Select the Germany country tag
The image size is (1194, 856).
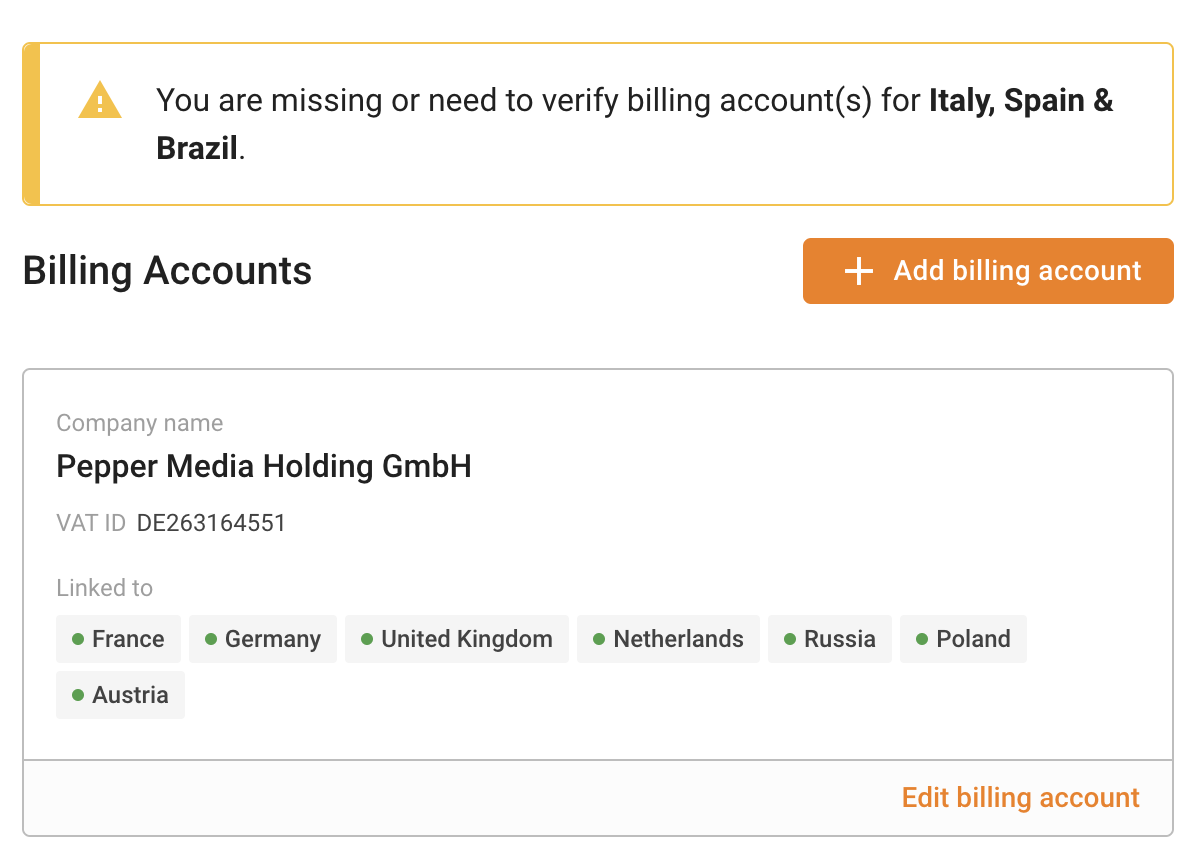pyautogui.click(x=263, y=639)
